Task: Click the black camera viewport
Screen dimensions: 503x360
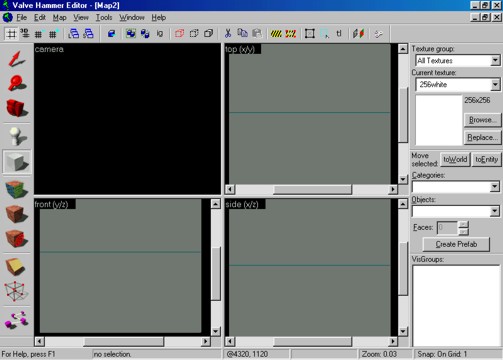Action: [127, 119]
